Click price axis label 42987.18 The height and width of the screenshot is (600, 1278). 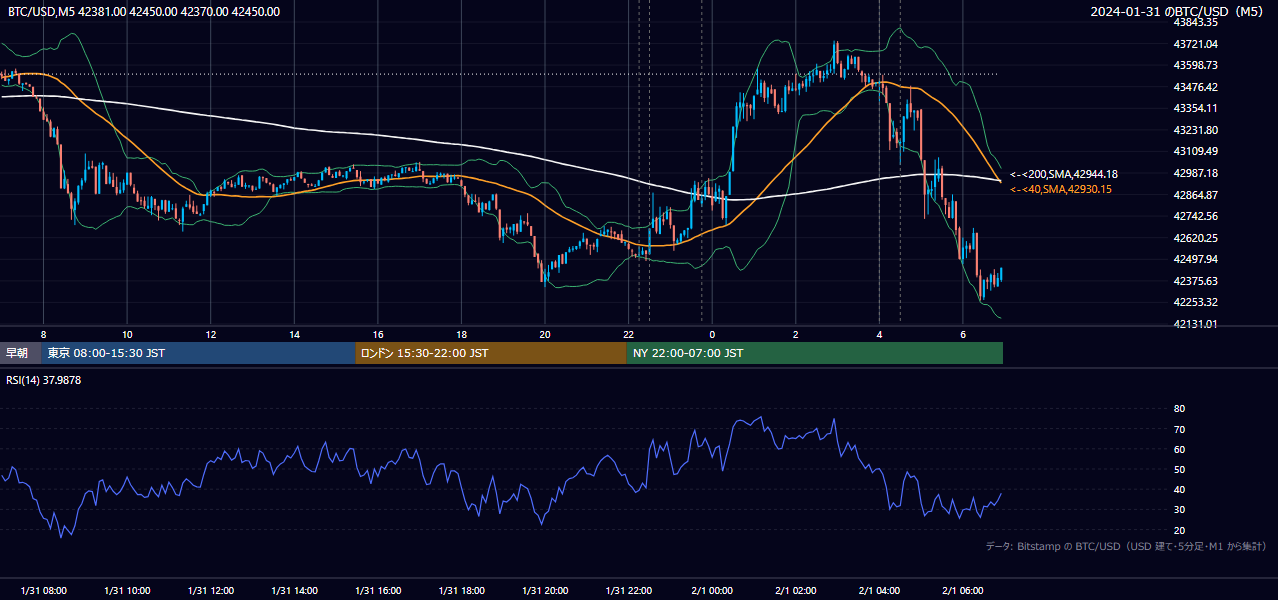[1195, 173]
